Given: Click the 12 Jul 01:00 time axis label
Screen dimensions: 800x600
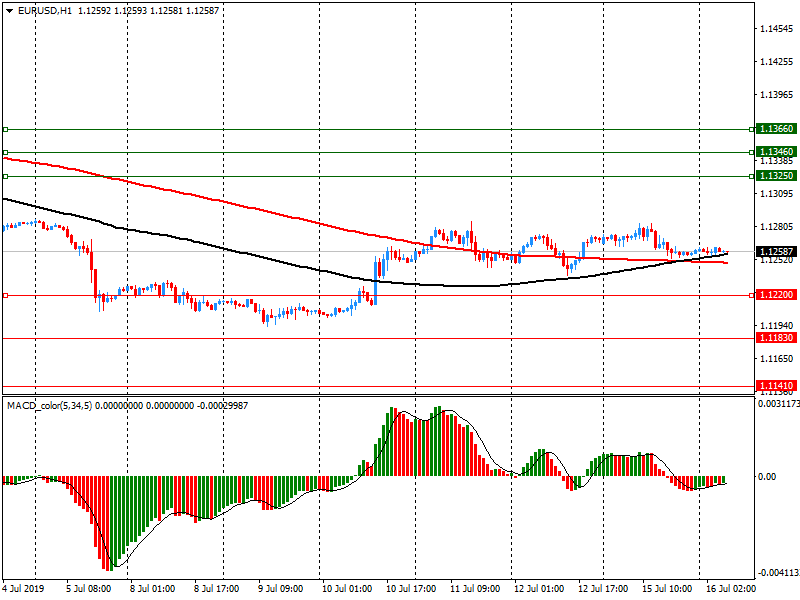Looking at the screenshot, I should [539, 588].
